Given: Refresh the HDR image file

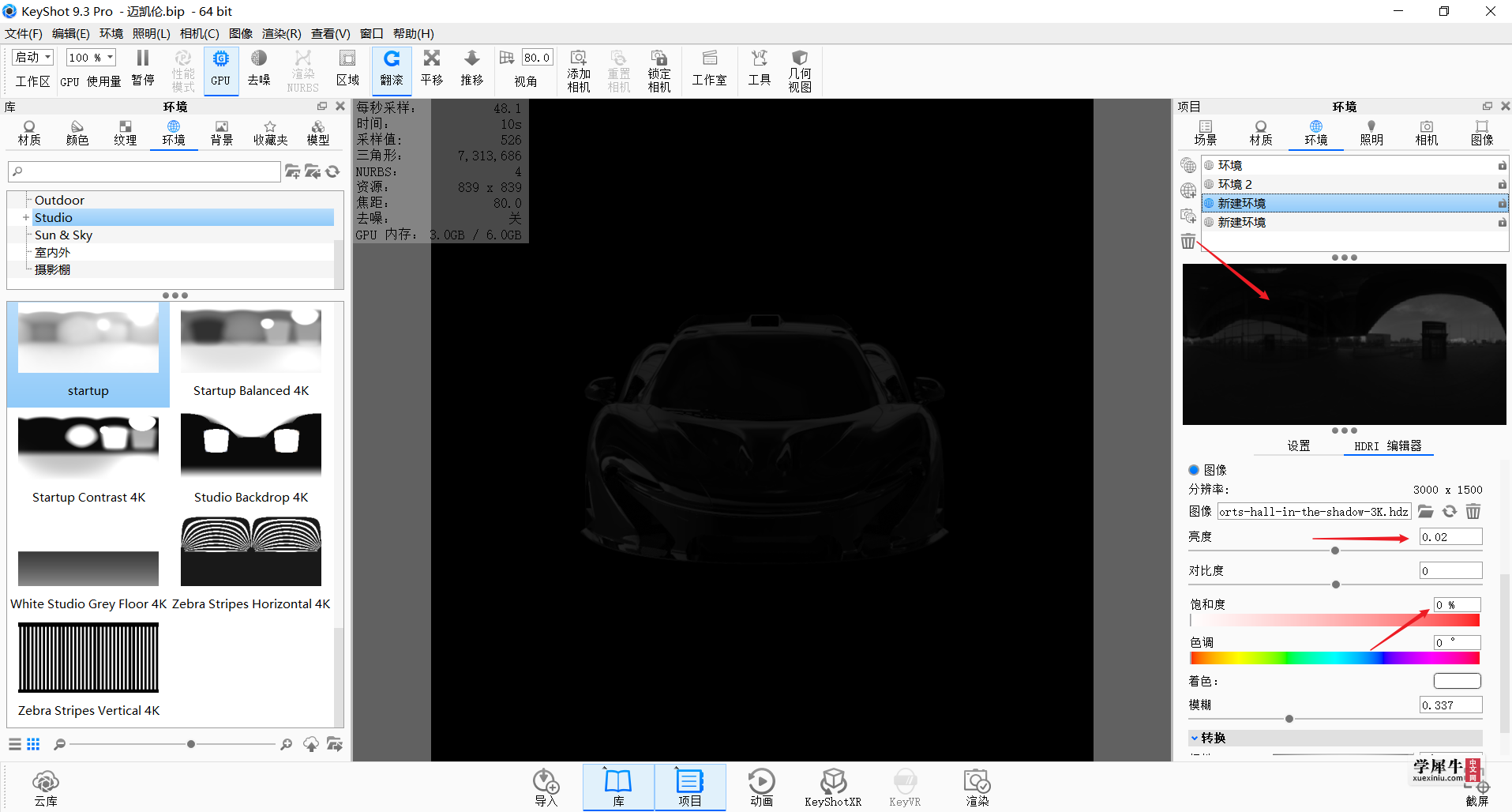Looking at the screenshot, I should (1450, 512).
